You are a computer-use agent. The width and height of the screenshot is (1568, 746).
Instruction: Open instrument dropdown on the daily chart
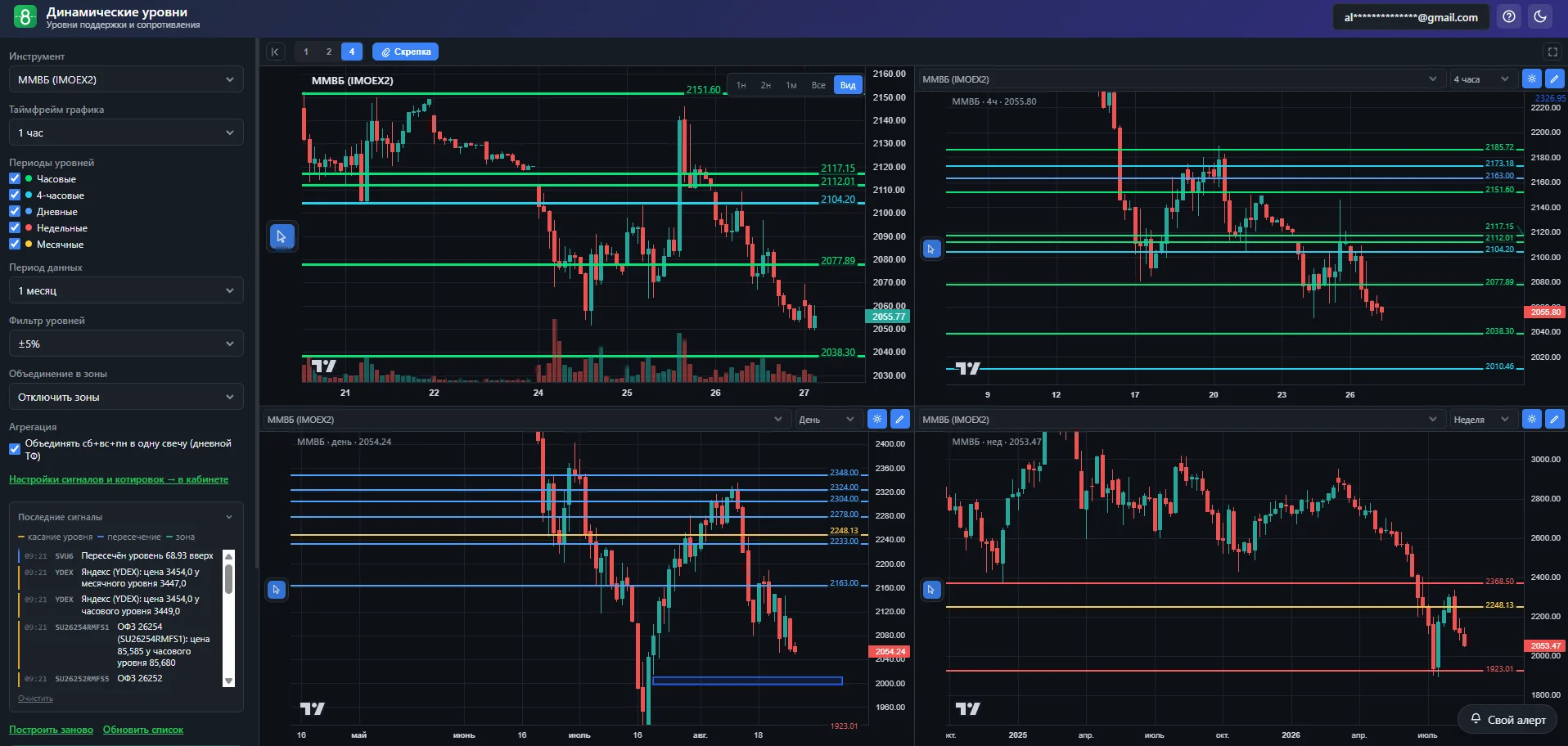(x=525, y=420)
